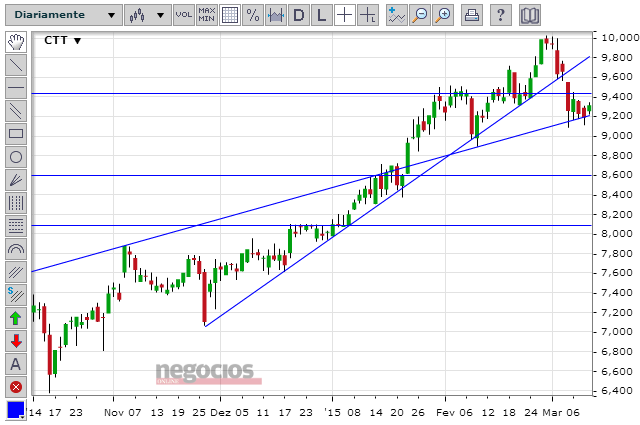Select the diagonal channel lines tool
This screenshot has height=425, width=640.
click(16, 271)
